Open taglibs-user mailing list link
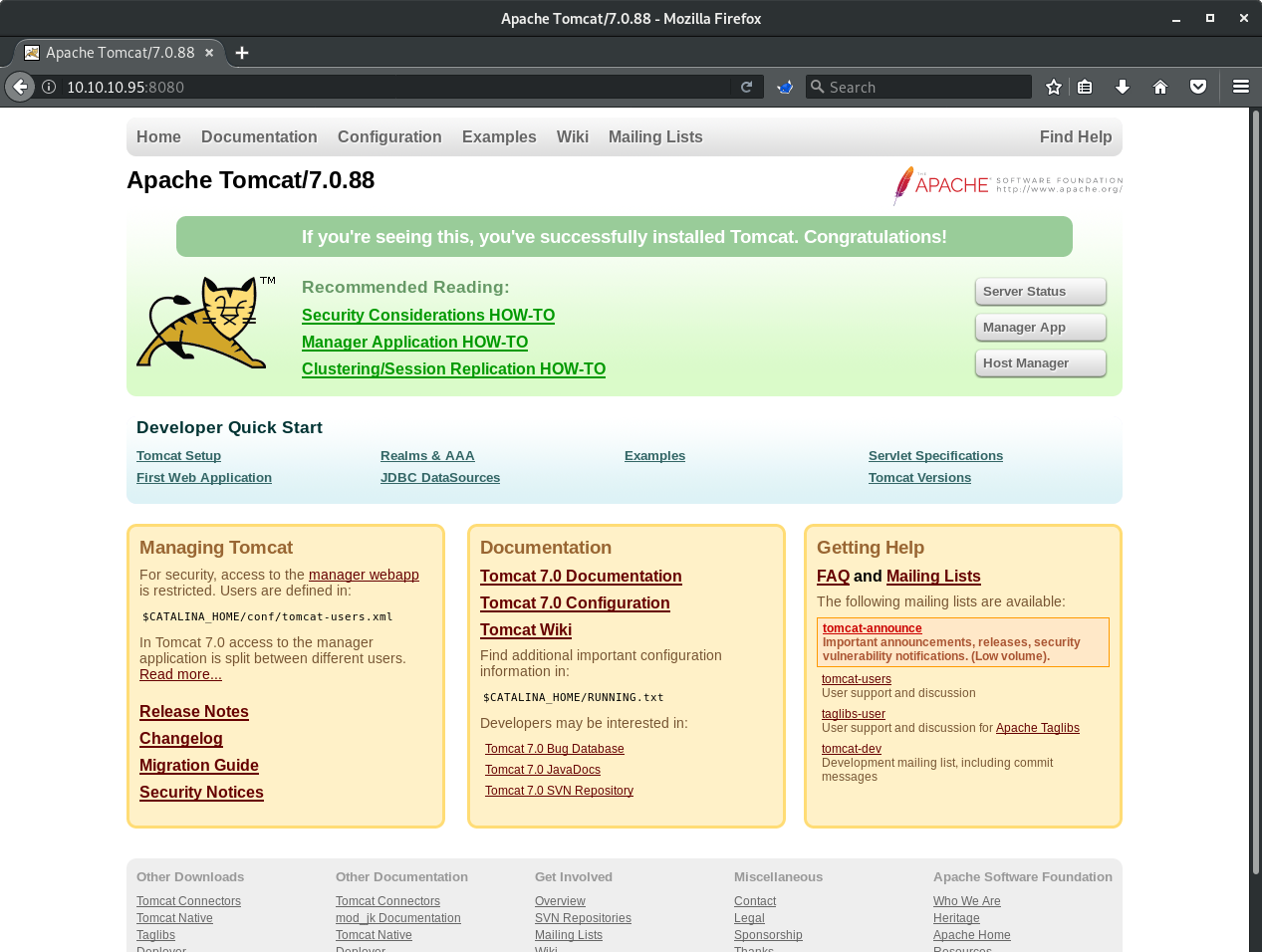Viewport: 1262px width, 952px height. (854, 714)
